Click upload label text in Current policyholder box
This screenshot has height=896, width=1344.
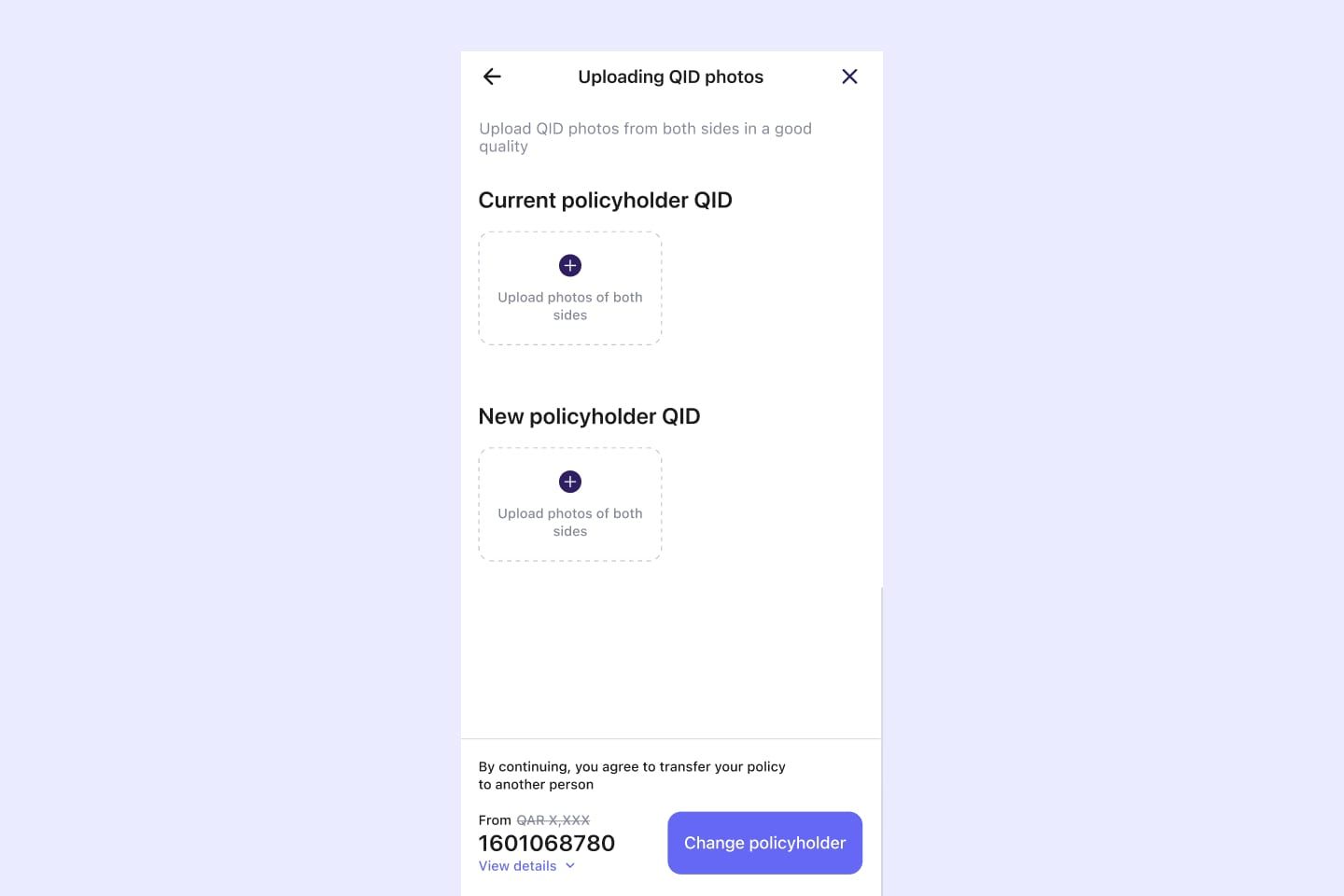570,306
